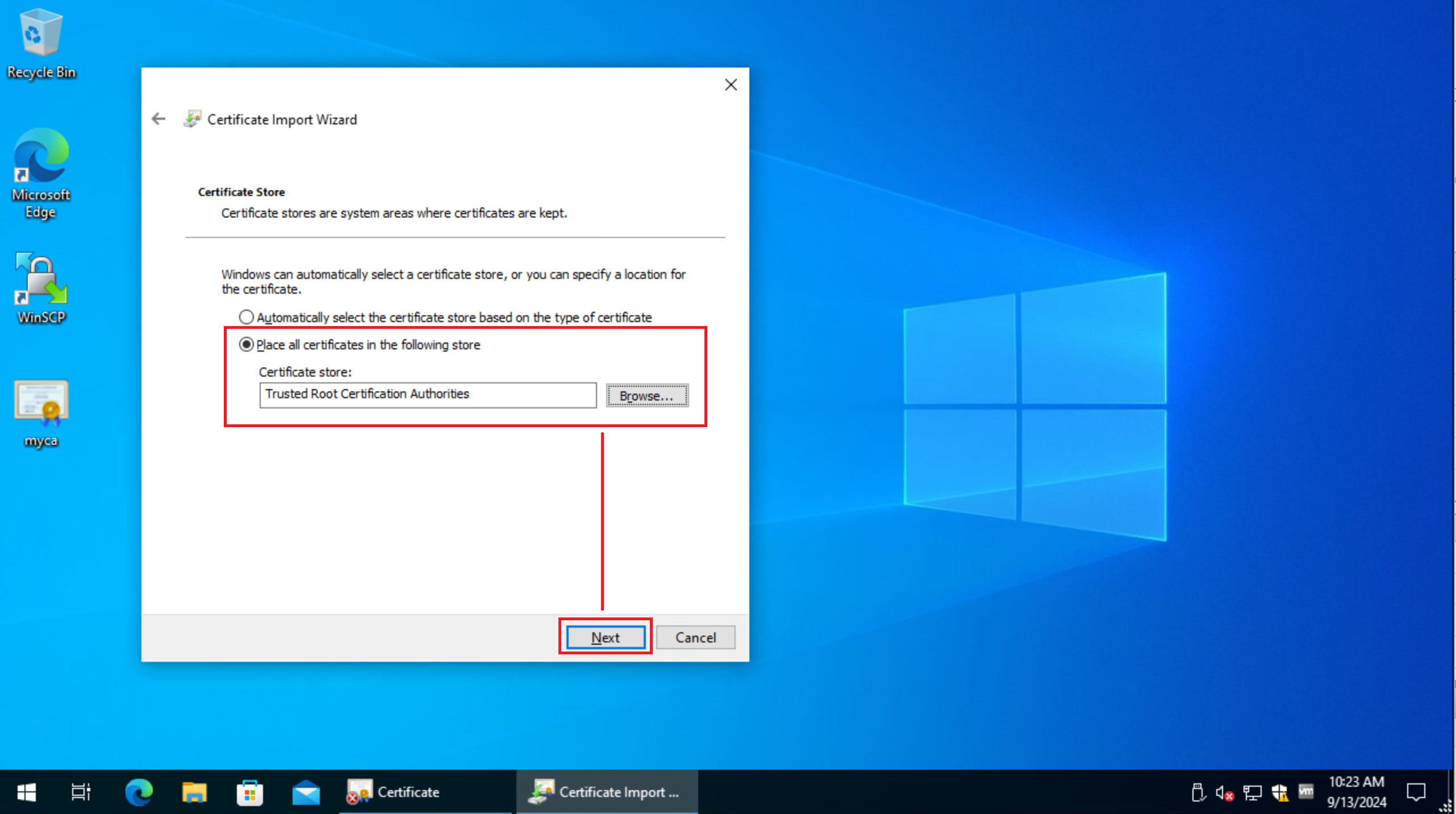Select 'Place all certificates in the following store'
The width and height of the screenshot is (1456, 814).
click(x=247, y=344)
